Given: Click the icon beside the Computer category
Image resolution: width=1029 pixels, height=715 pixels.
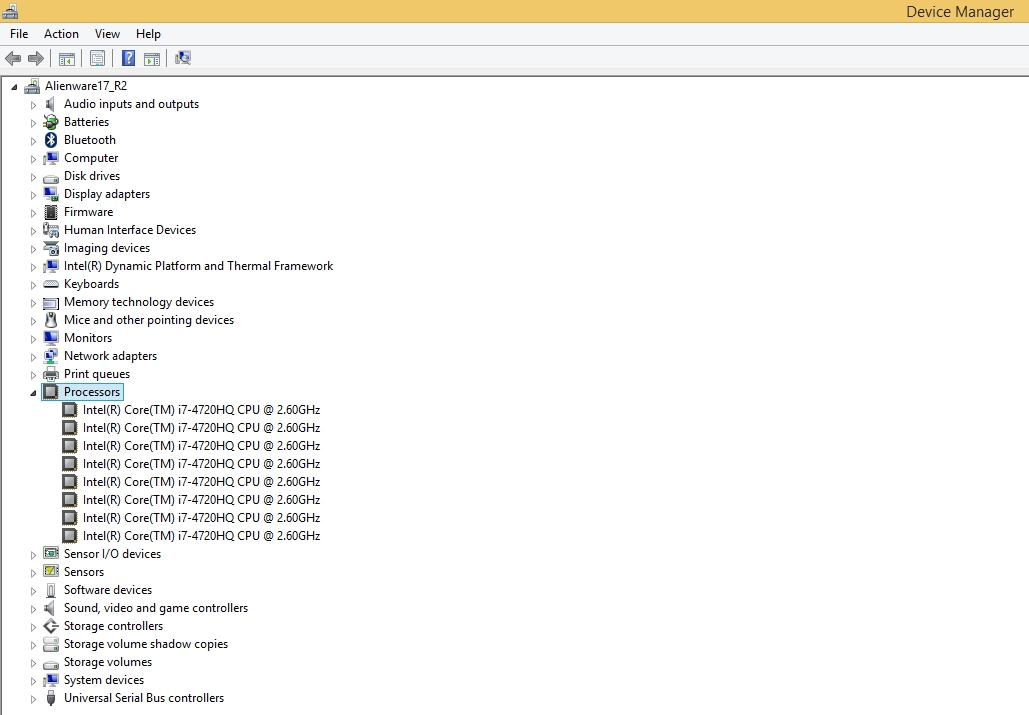Looking at the screenshot, I should [x=51, y=158].
